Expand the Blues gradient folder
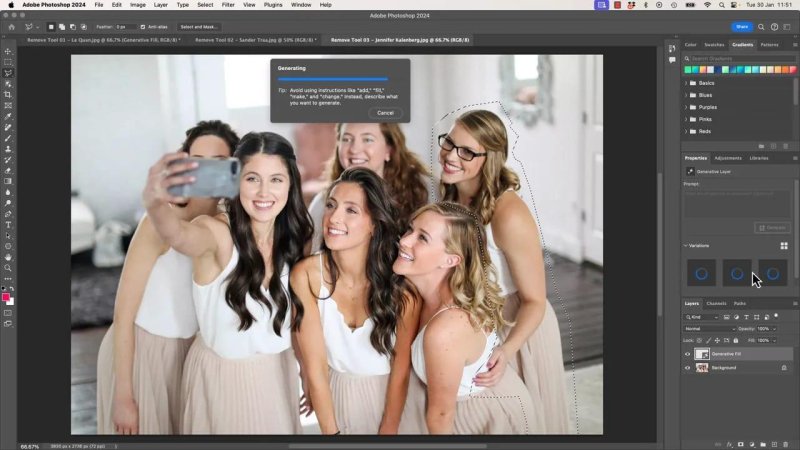800x450 pixels. coord(686,95)
